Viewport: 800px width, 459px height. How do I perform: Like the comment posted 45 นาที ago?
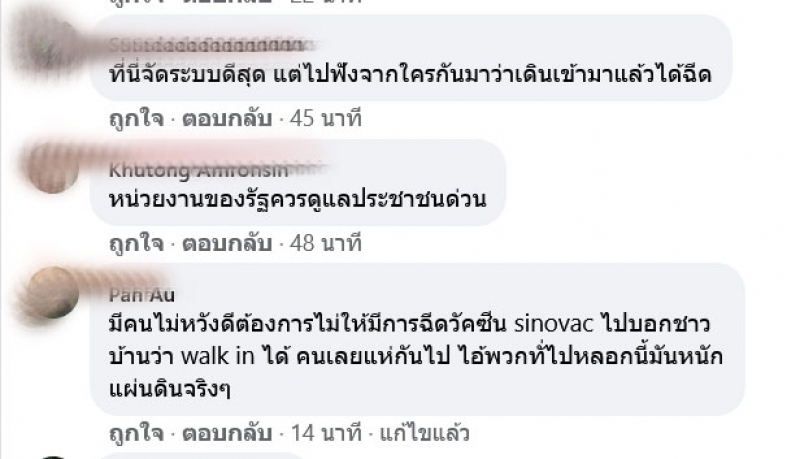click(x=136, y=119)
